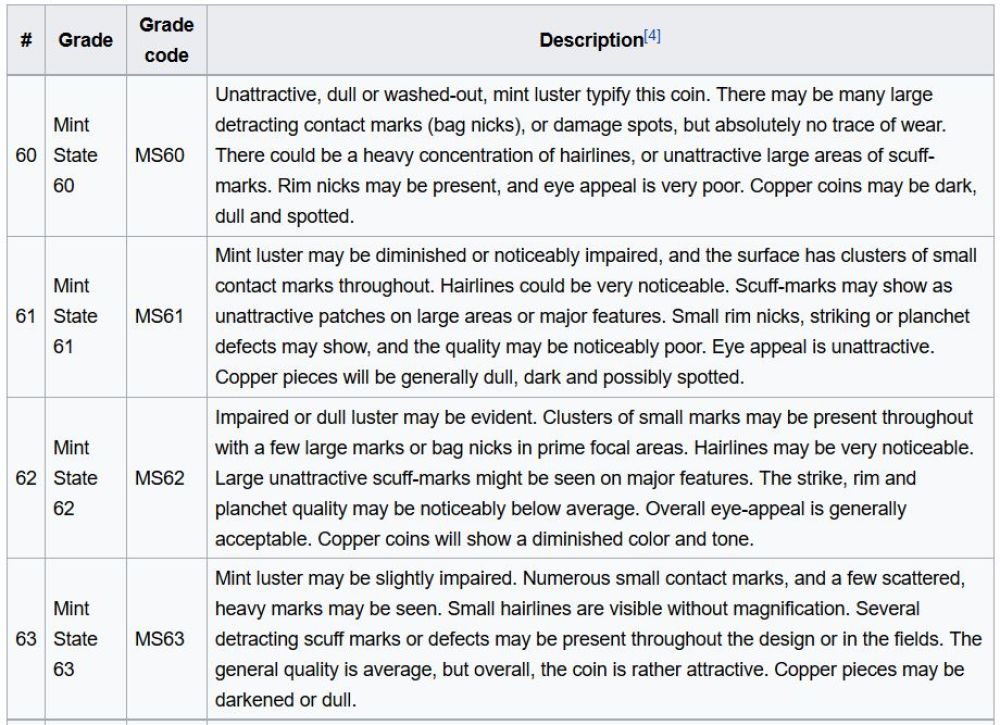Click the Grade column header
1000x725 pixels.
[x=85, y=40]
